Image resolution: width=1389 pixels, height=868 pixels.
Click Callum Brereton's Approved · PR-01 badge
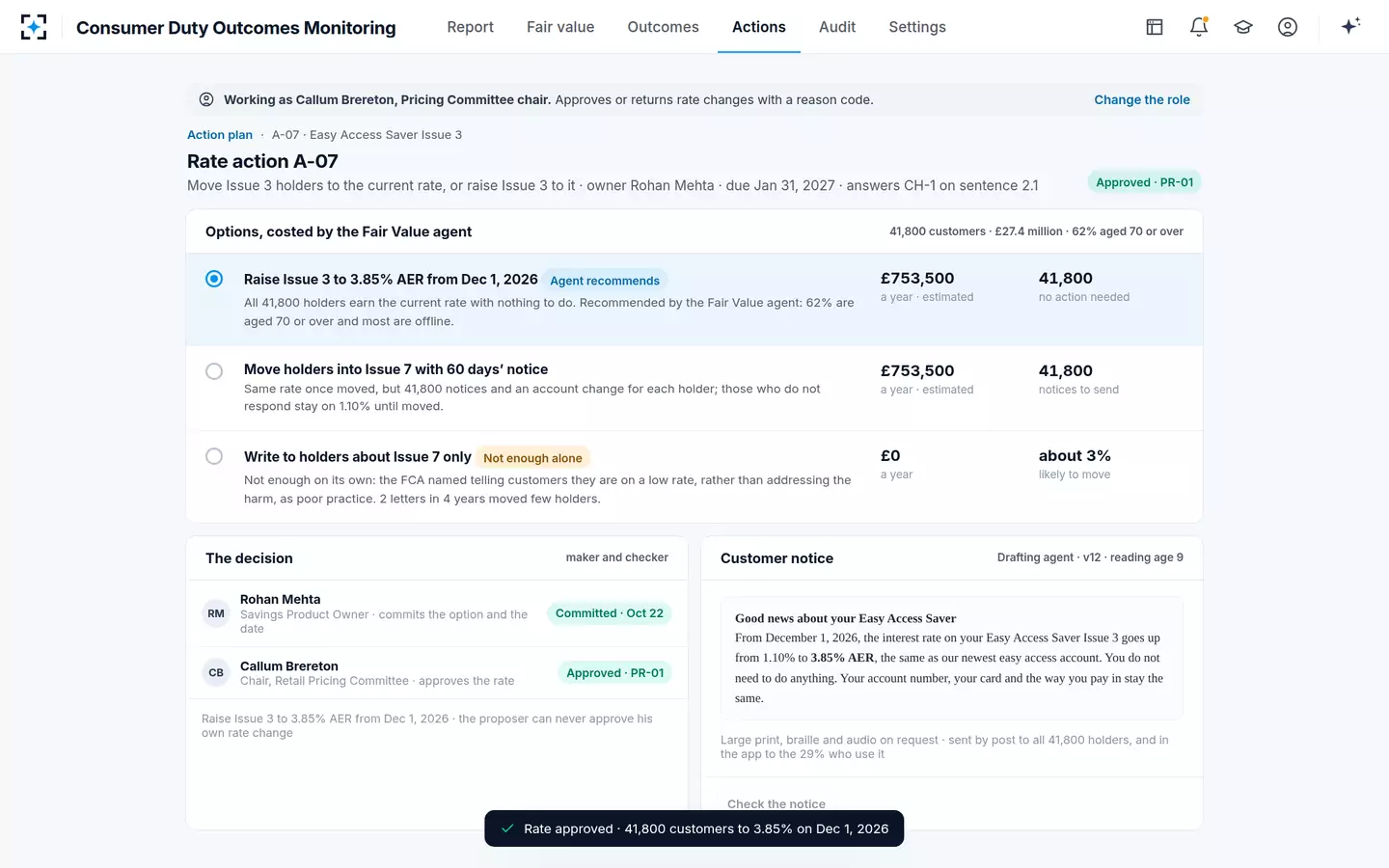pos(615,673)
